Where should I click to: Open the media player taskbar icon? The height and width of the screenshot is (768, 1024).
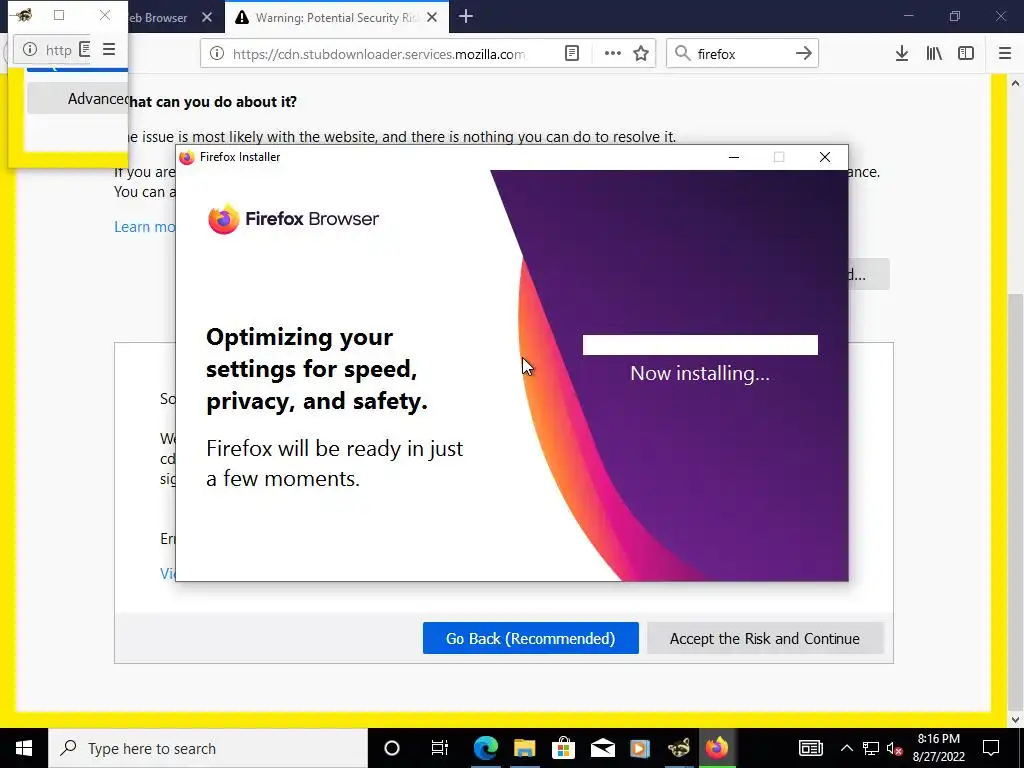(640, 748)
